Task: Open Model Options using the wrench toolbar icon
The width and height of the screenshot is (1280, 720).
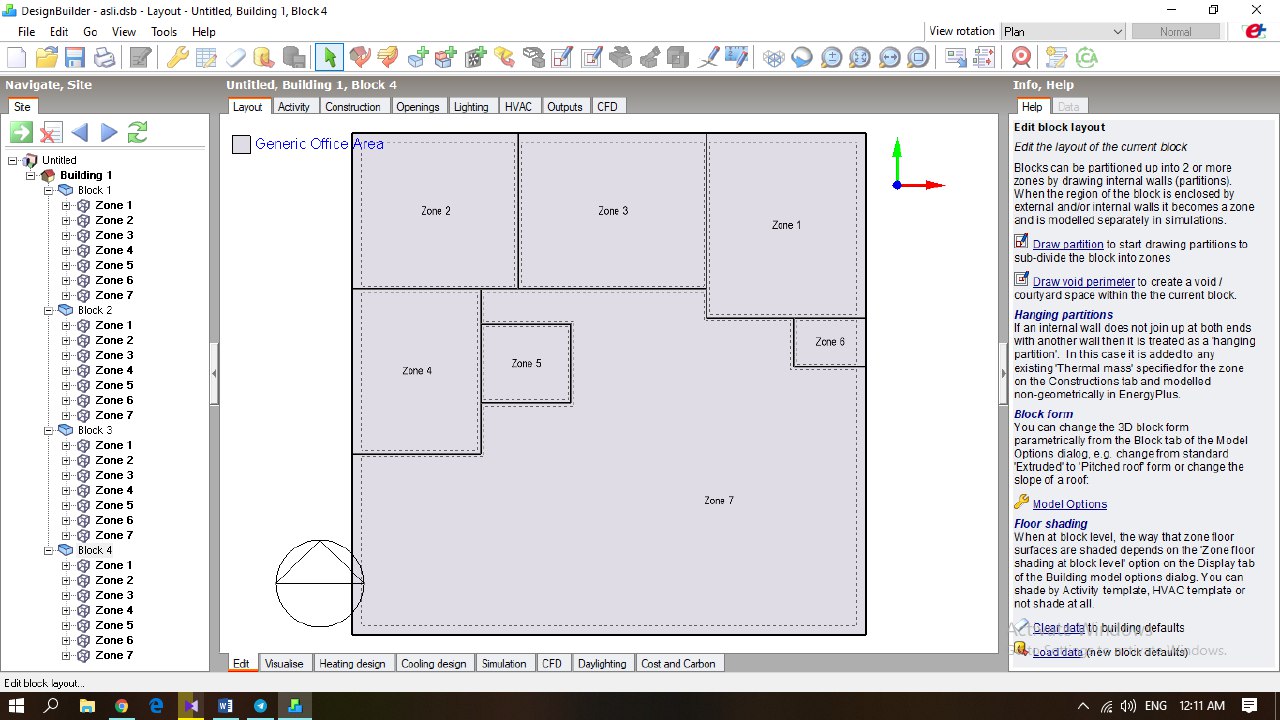Action: [177, 57]
